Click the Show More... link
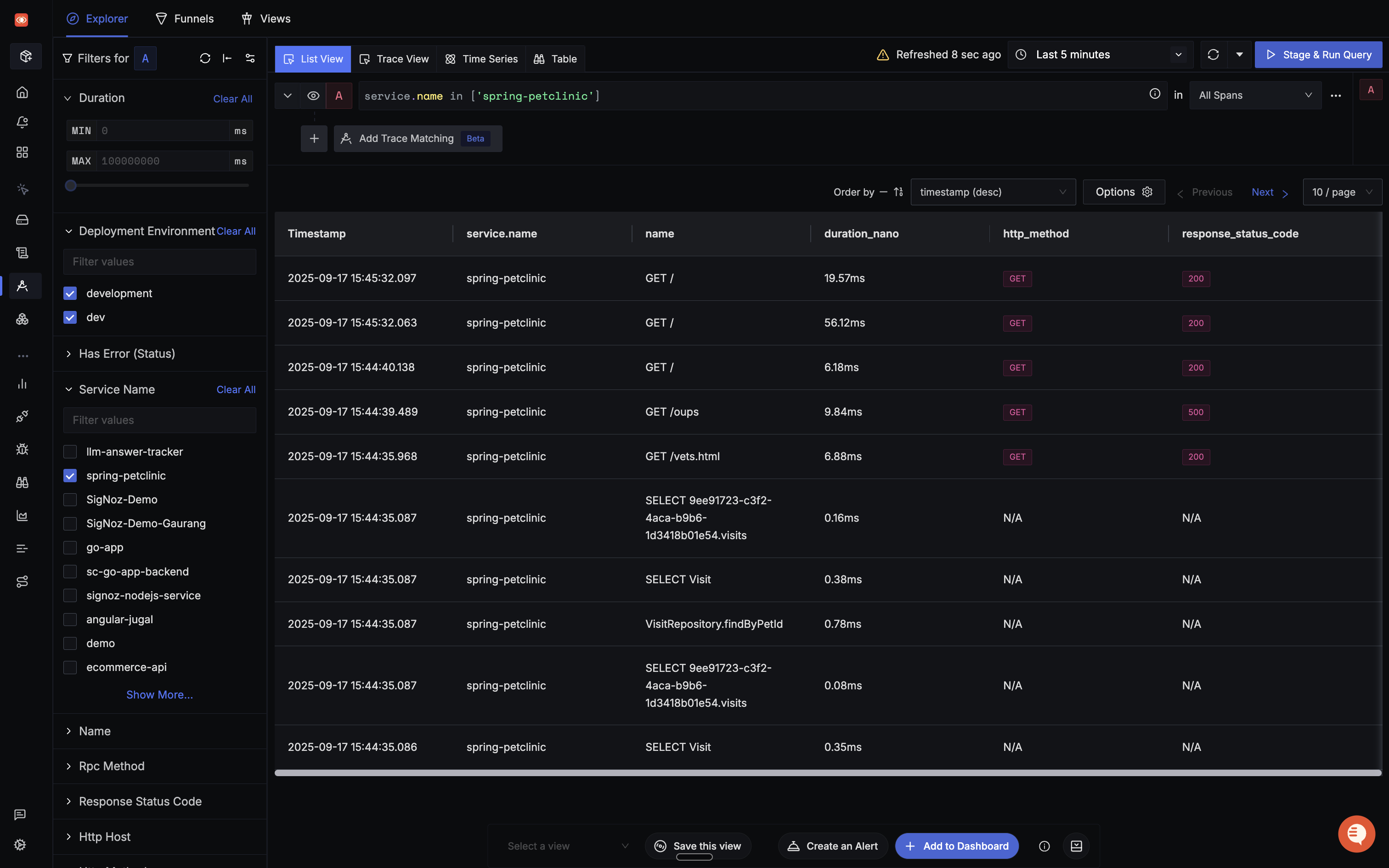This screenshot has width=1389, height=868. pyautogui.click(x=159, y=694)
